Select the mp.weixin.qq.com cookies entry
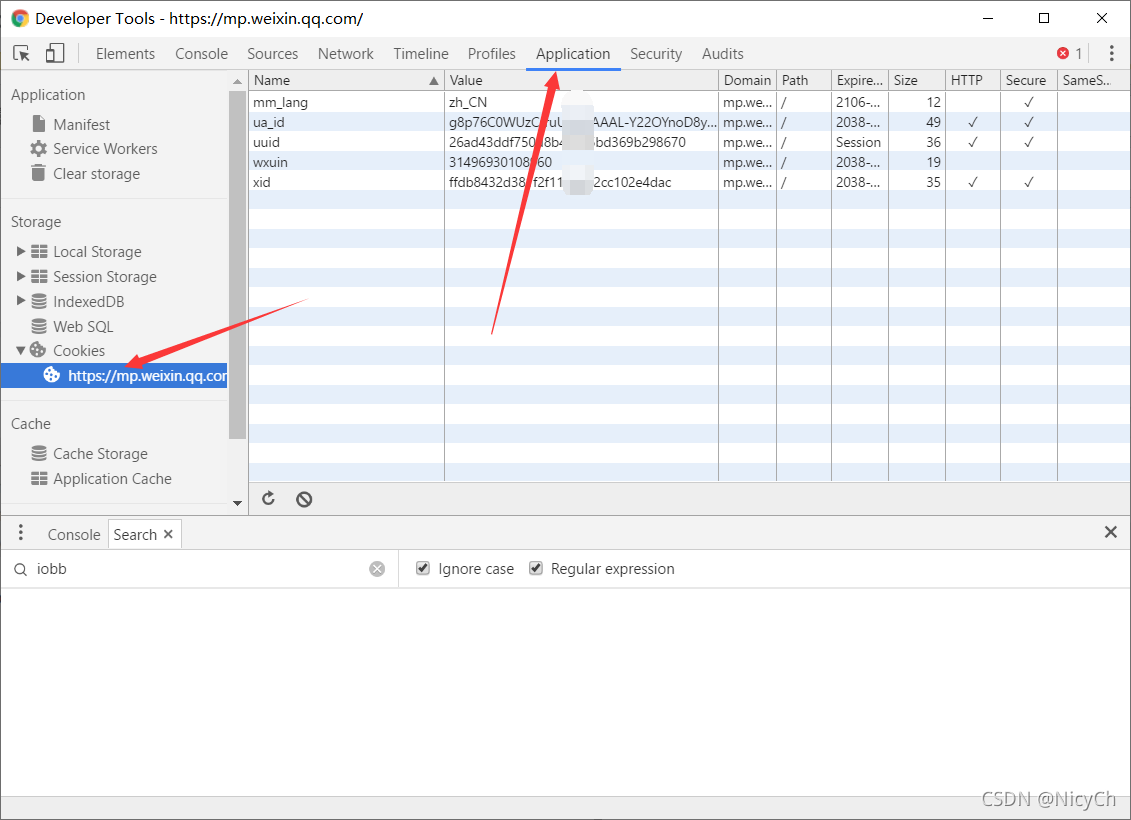The width and height of the screenshot is (1131, 820). pos(114,376)
